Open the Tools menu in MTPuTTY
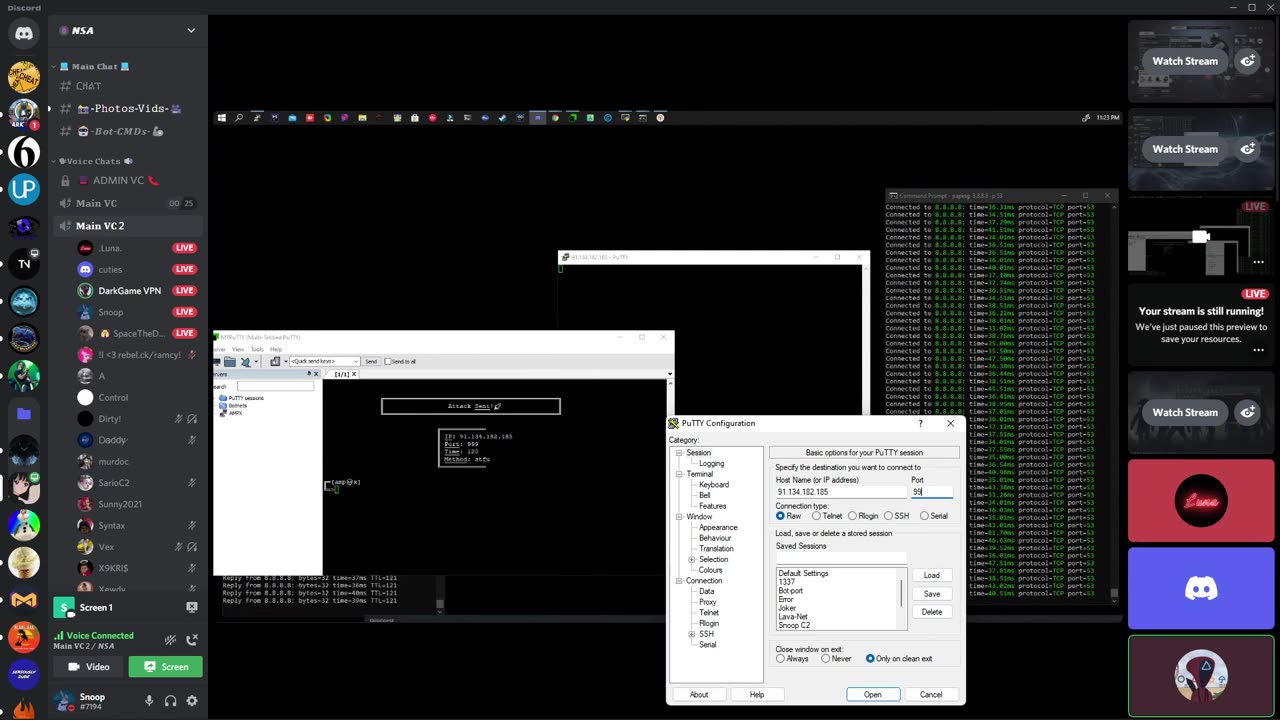Image resolution: width=1280 pixels, height=720 pixels. point(257,349)
